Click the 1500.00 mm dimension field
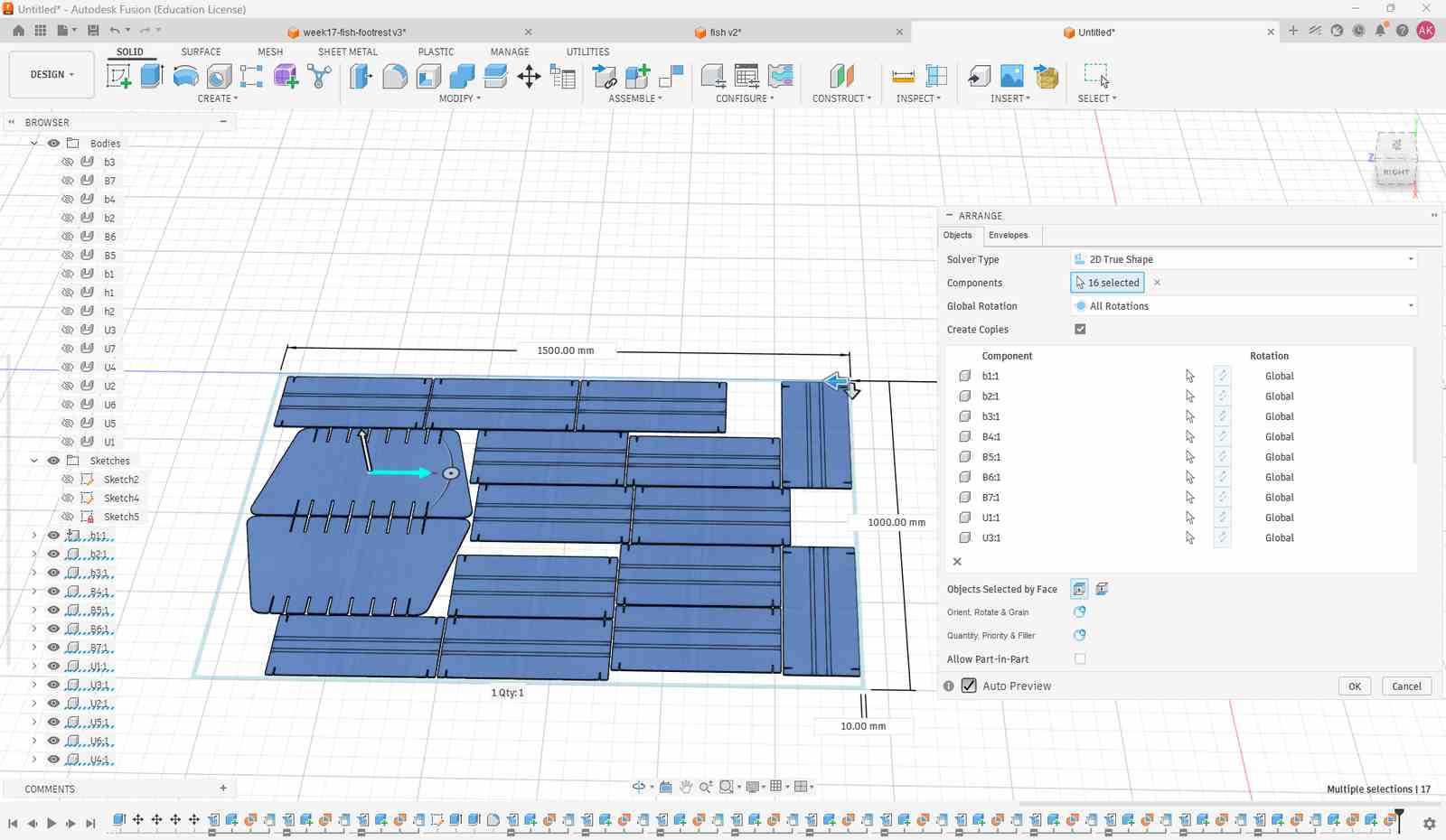This screenshot has width=1446, height=840. (x=566, y=350)
